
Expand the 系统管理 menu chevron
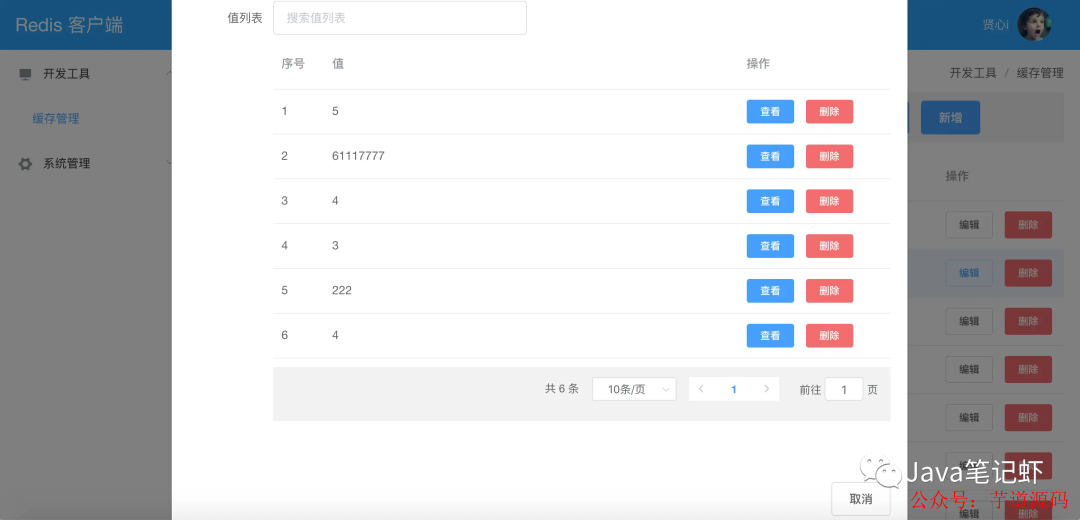point(168,163)
